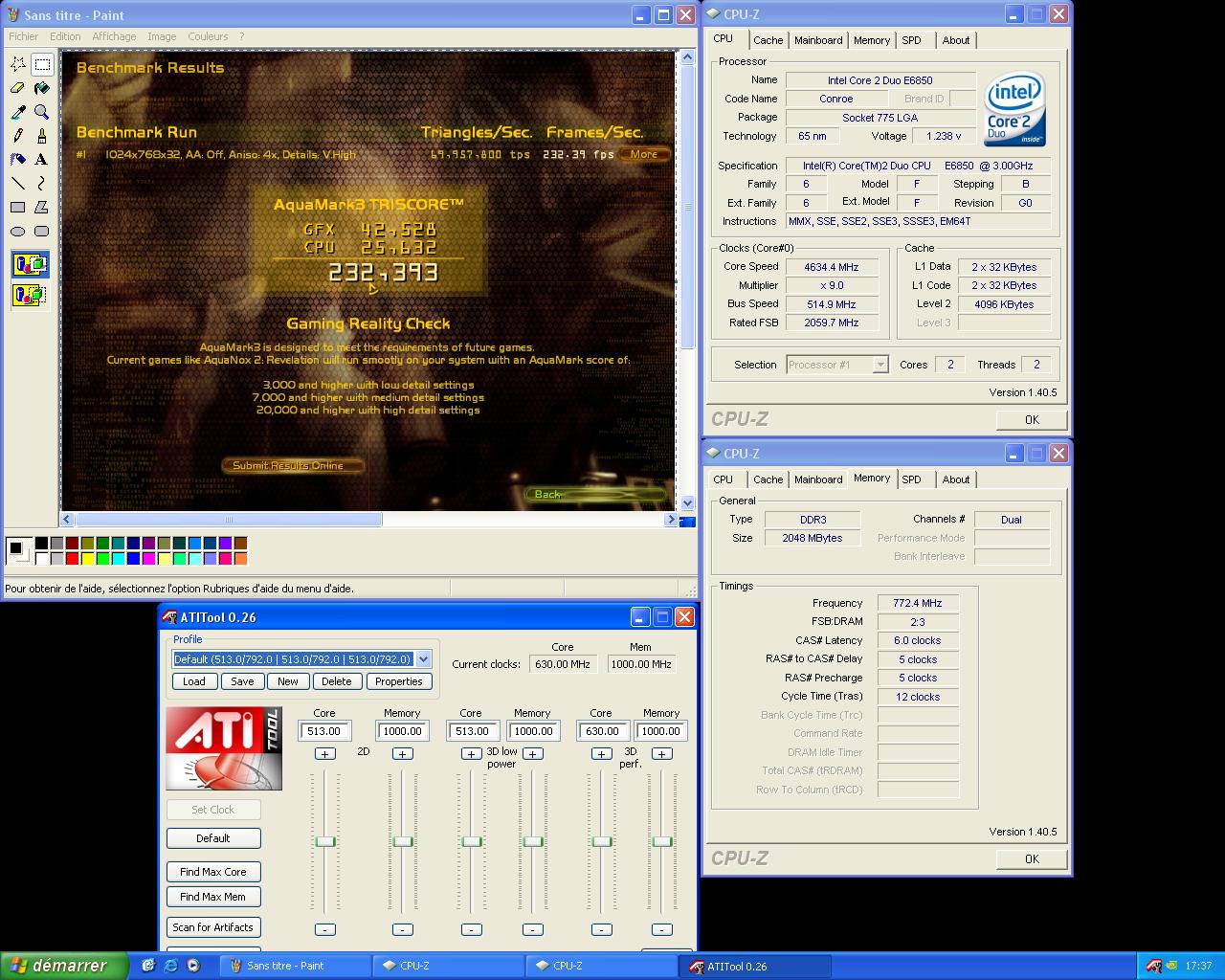Click Paint horizontal scrollbar right arrow
1225x980 pixels.
[x=670, y=519]
